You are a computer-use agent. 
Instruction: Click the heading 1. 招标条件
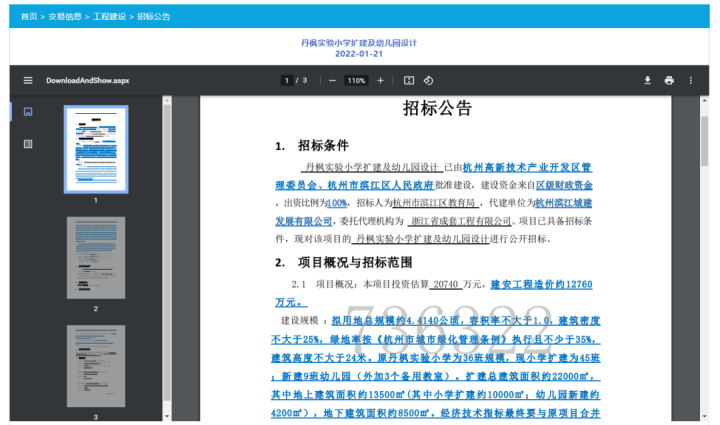click(x=312, y=145)
